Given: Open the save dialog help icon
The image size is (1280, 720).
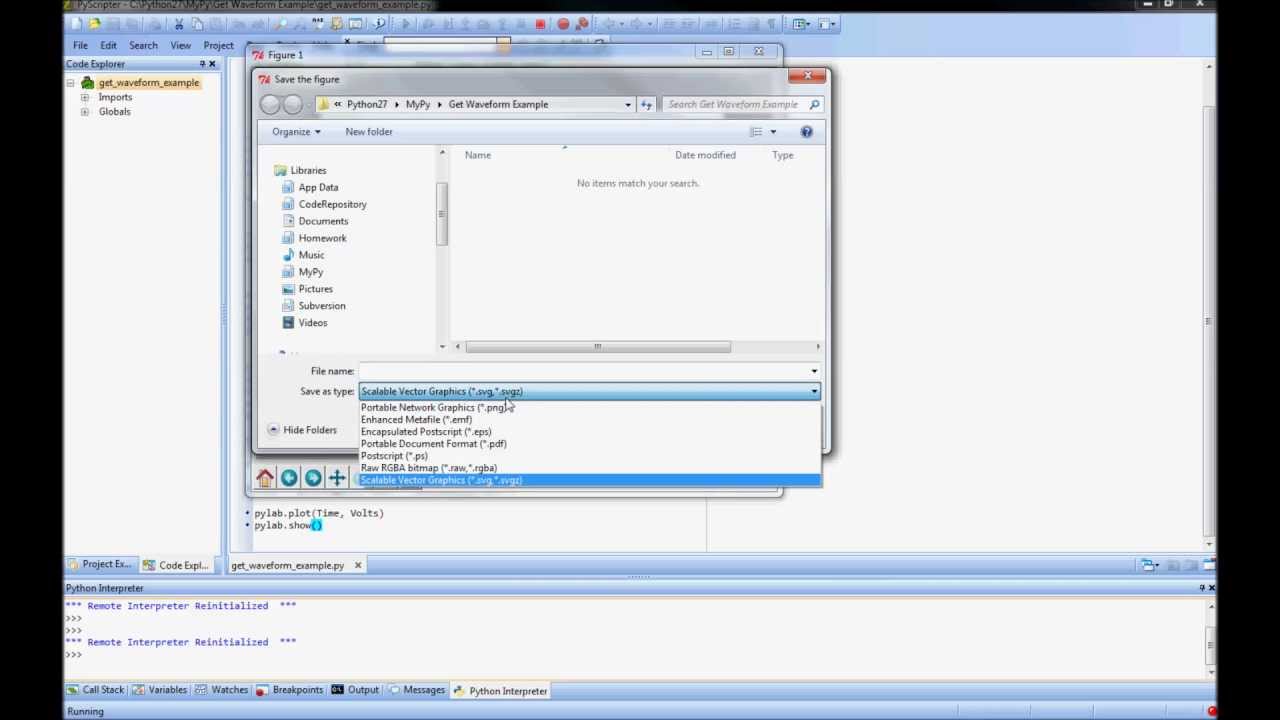Looking at the screenshot, I should [806, 132].
